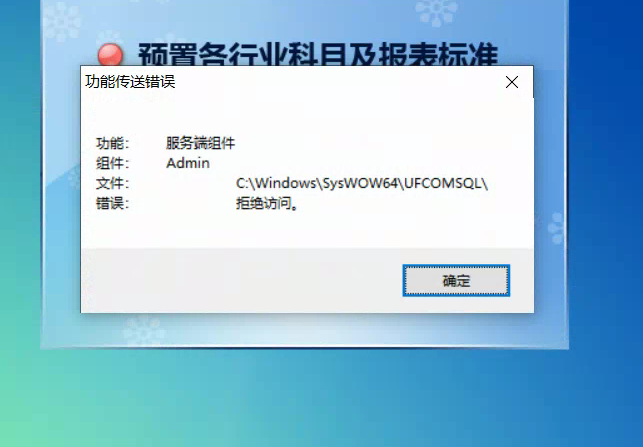The image size is (643, 447).
Task: Select the 服务端组件 value text
Action: [201, 143]
